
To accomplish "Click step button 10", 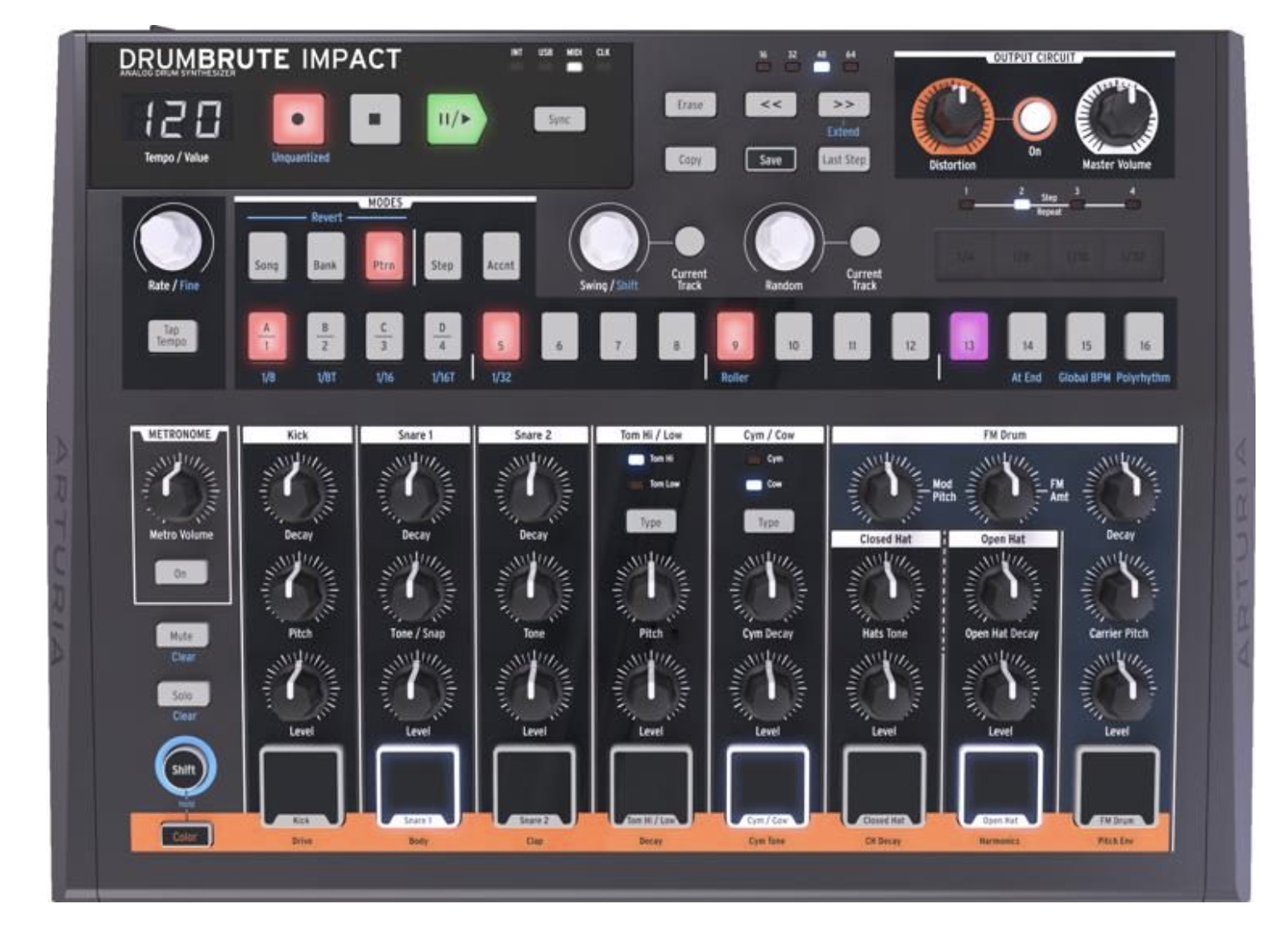I will (793, 336).
